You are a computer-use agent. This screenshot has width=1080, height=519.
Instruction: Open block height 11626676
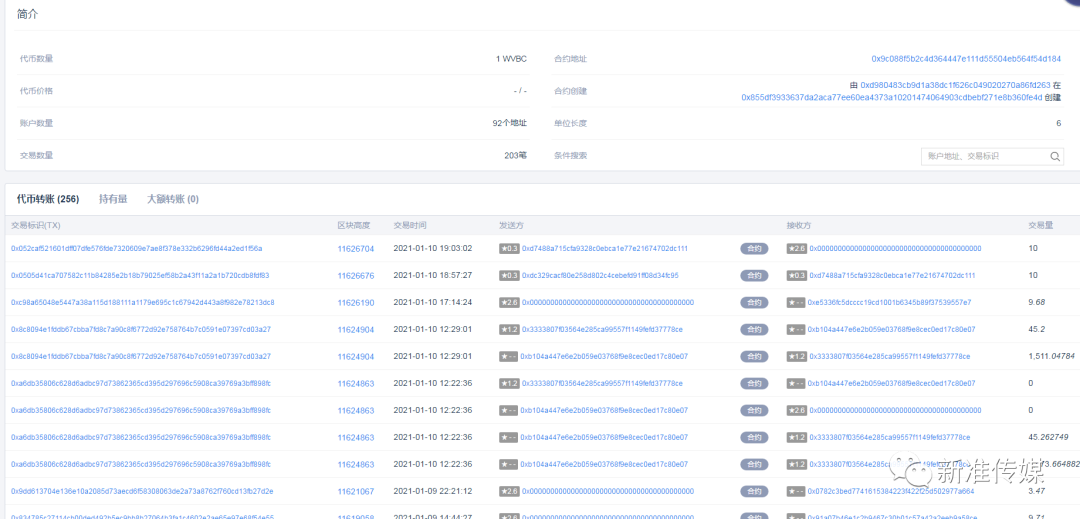point(356,275)
